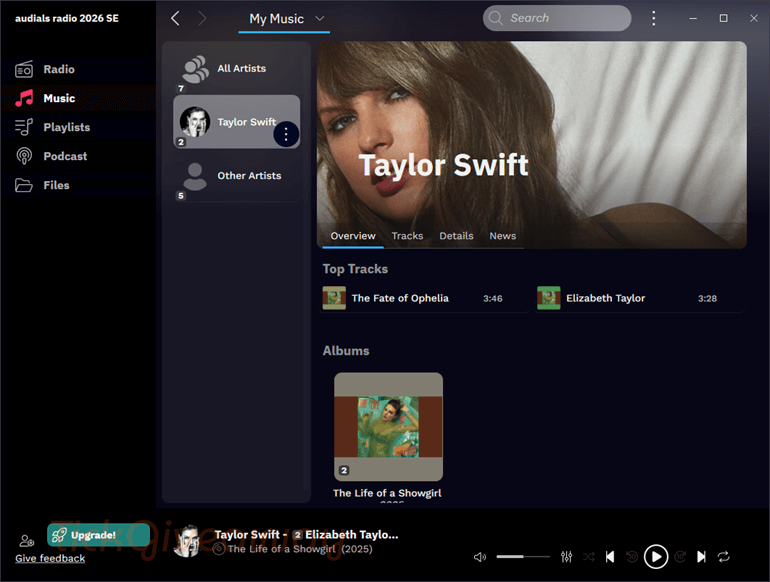Click the 3:46 track duration
The height and width of the screenshot is (582, 770).
click(493, 299)
